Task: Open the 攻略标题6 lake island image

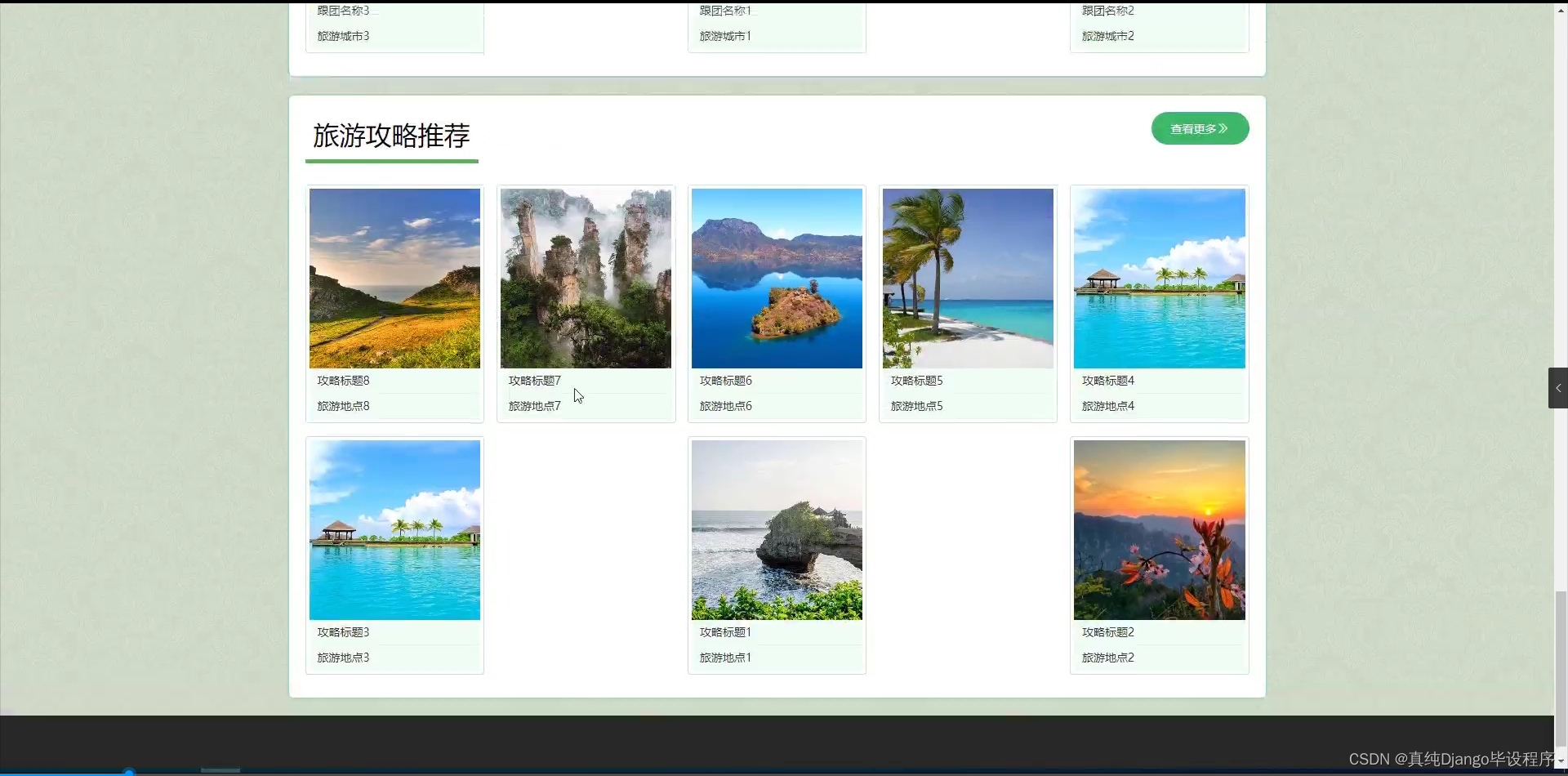Action: coord(777,279)
